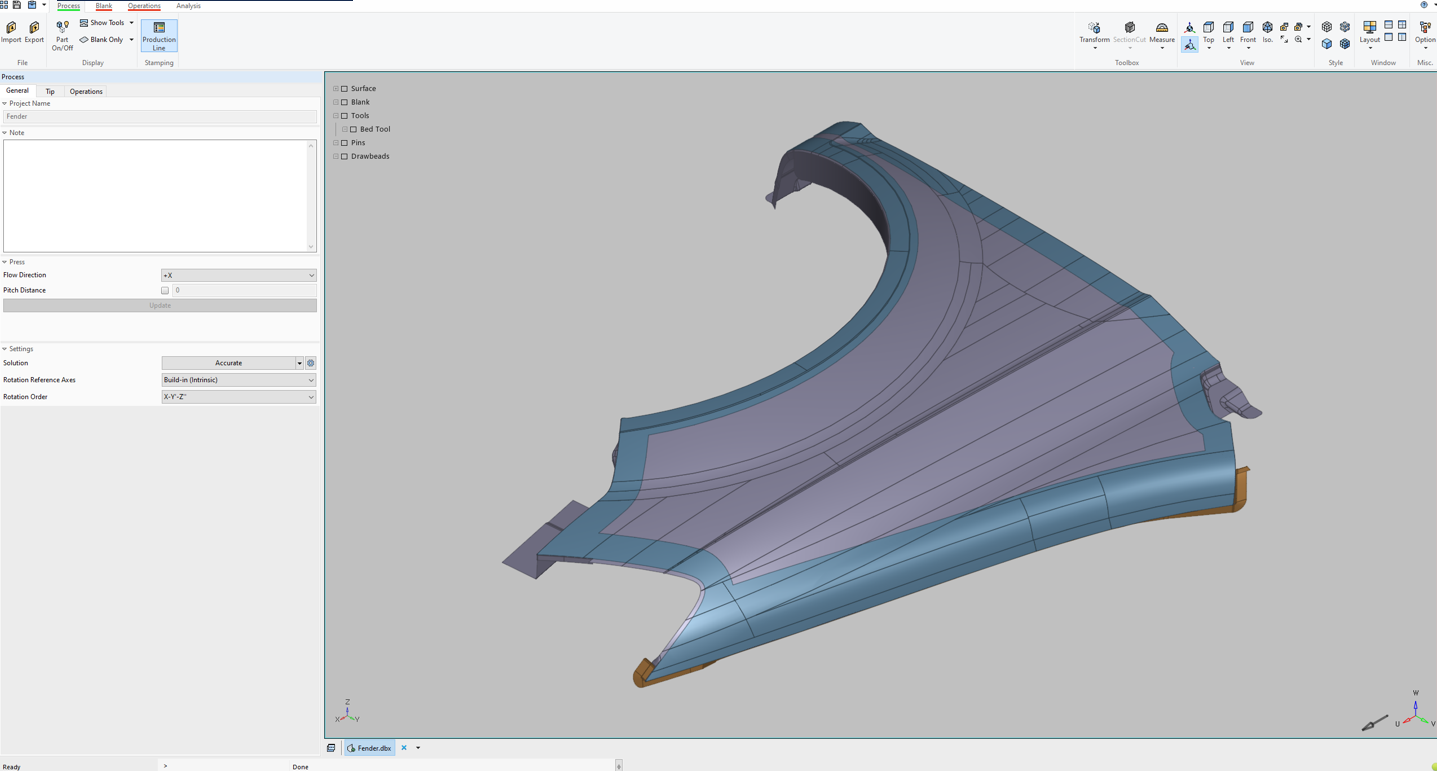Switch to Iso. view
Screen dimensions: 1437x771
(1267, 33)
